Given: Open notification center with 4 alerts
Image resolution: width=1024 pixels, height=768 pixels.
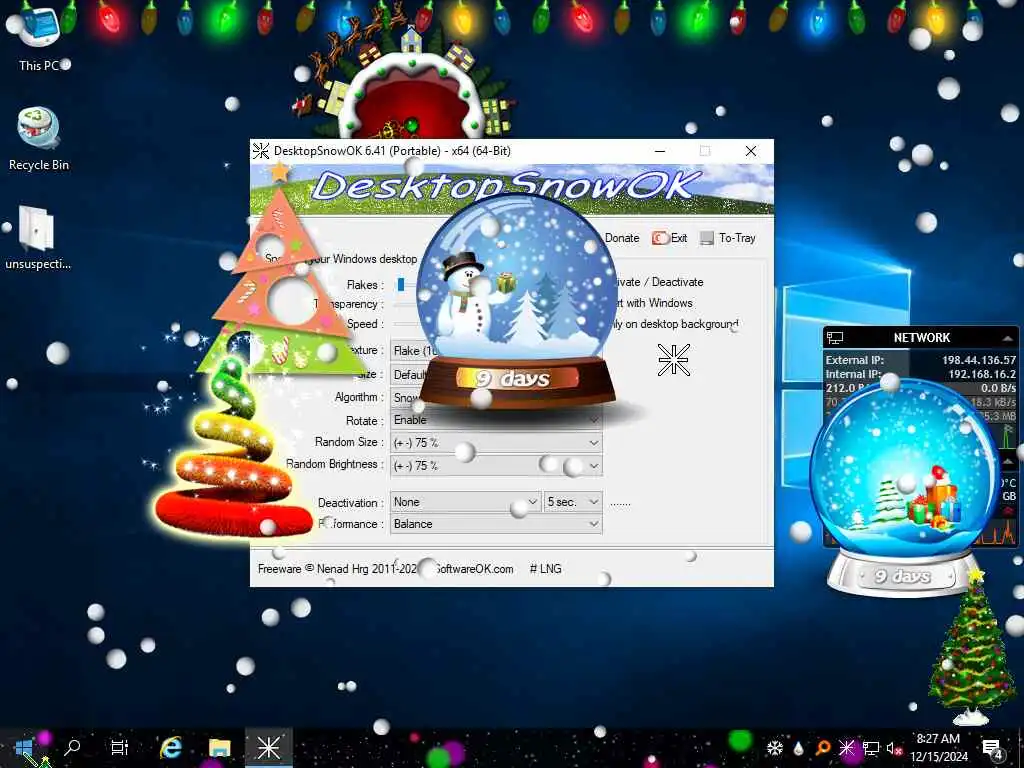Looking at the screenshot, I should tap(992, 748).
